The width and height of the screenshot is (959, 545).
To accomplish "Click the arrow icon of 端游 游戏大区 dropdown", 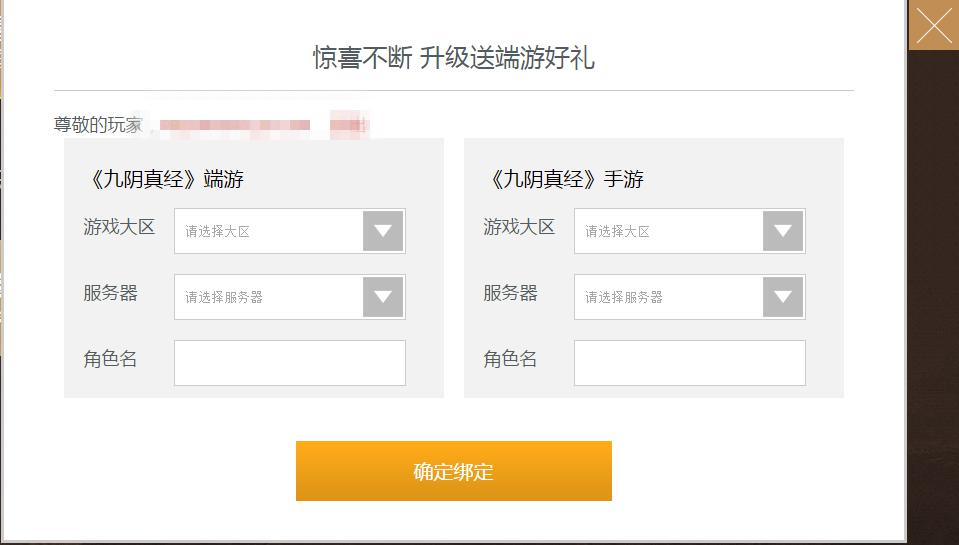I will (383, 231).
